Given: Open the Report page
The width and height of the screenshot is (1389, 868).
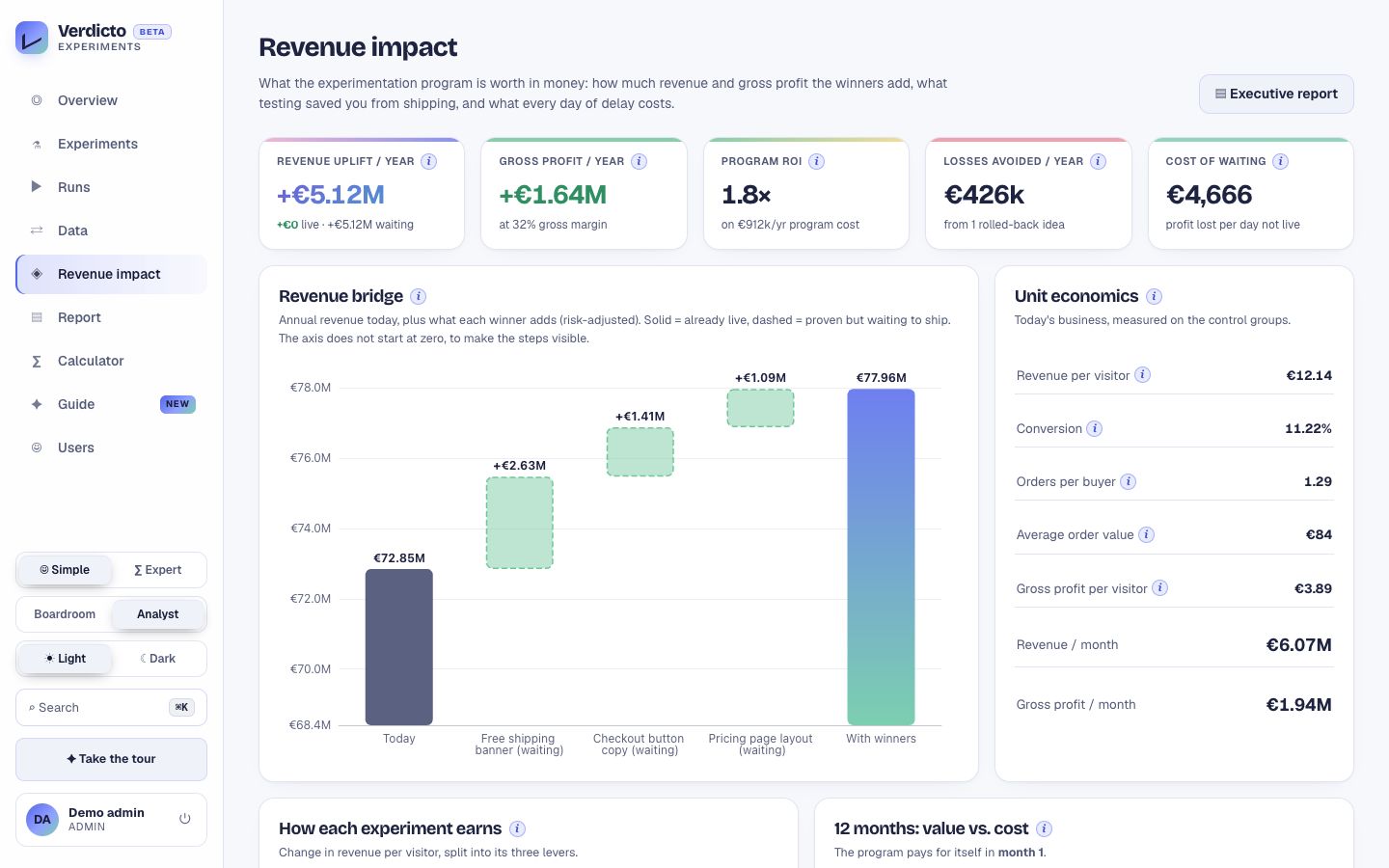Looking at the screenshot, I should point(111,317).
